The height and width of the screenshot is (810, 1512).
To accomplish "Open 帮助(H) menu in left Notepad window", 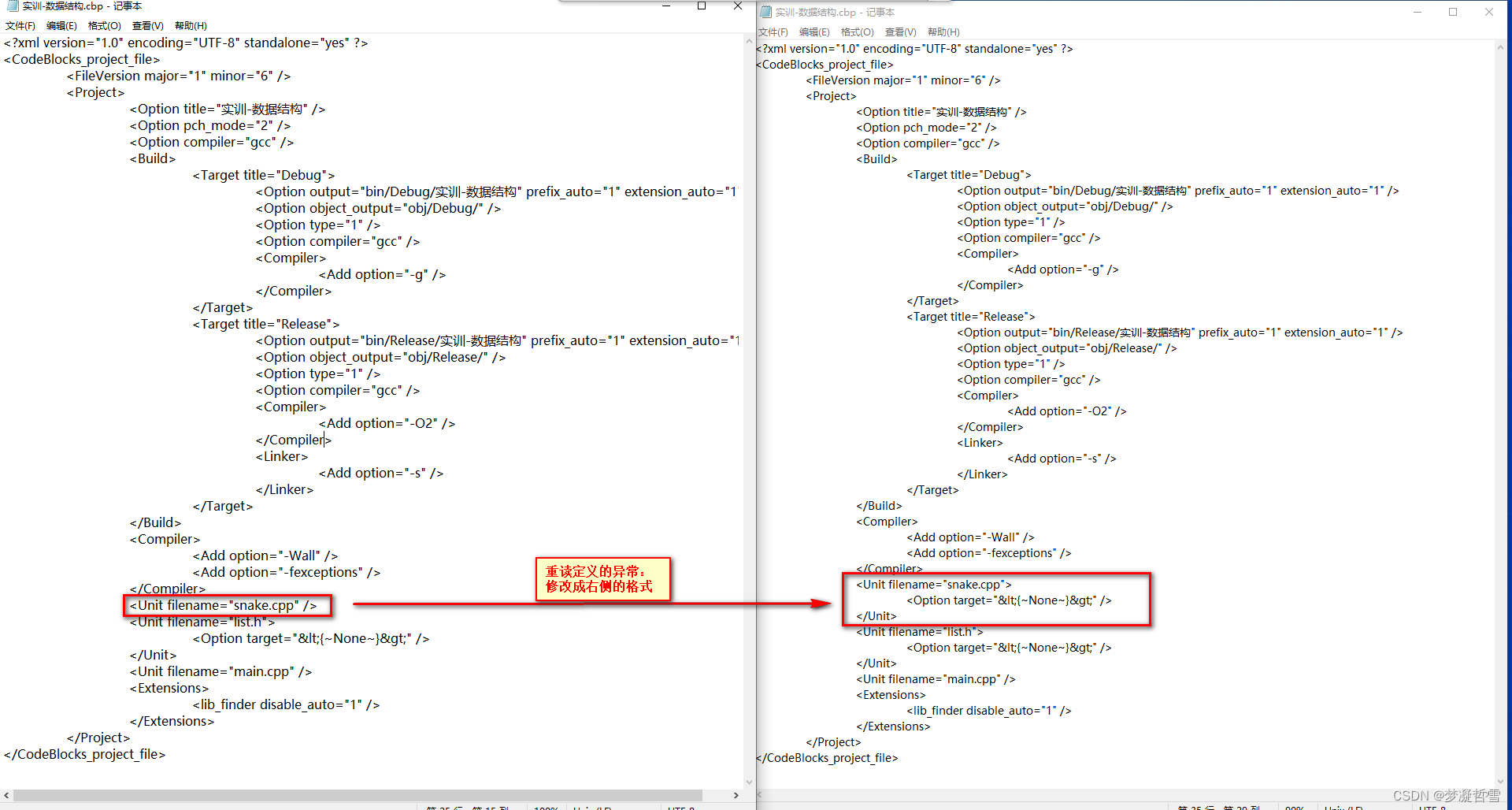I will (191, 26).
